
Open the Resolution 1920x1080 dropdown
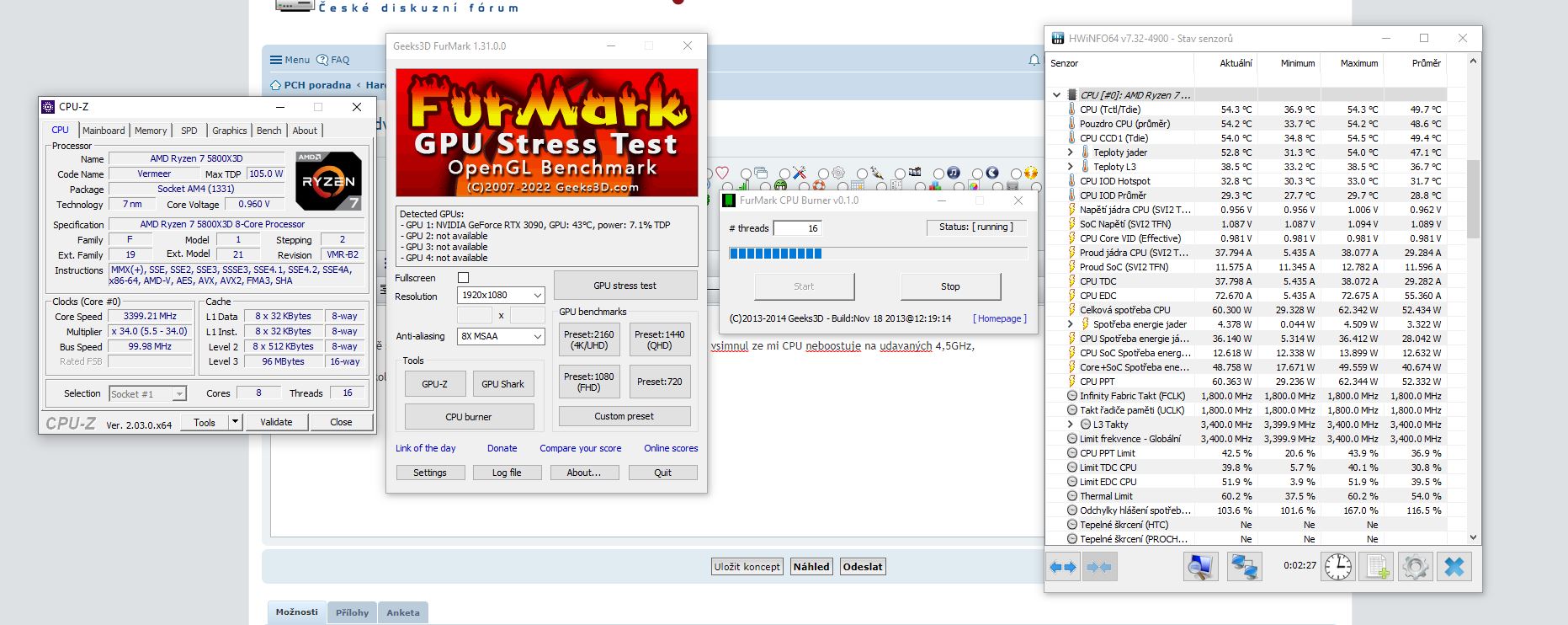pyautogui.click(x=501, y=296)
